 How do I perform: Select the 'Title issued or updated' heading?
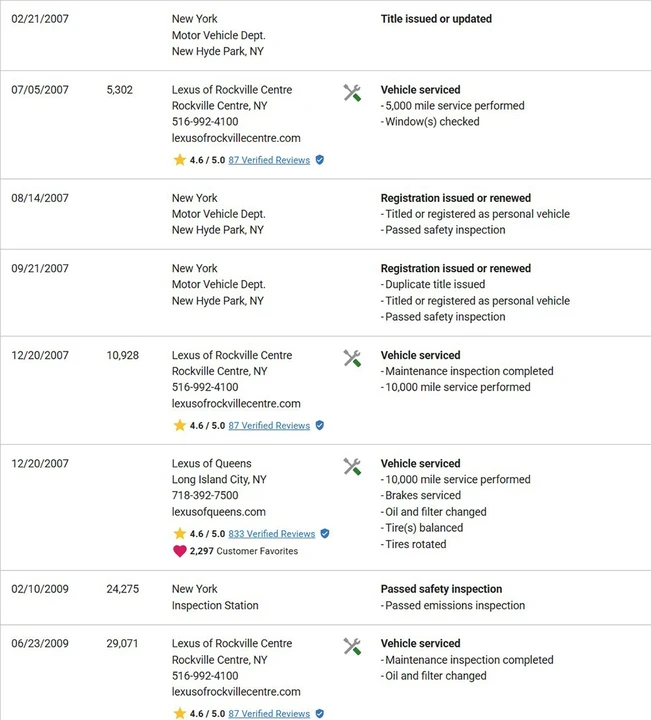pos(436,19)
